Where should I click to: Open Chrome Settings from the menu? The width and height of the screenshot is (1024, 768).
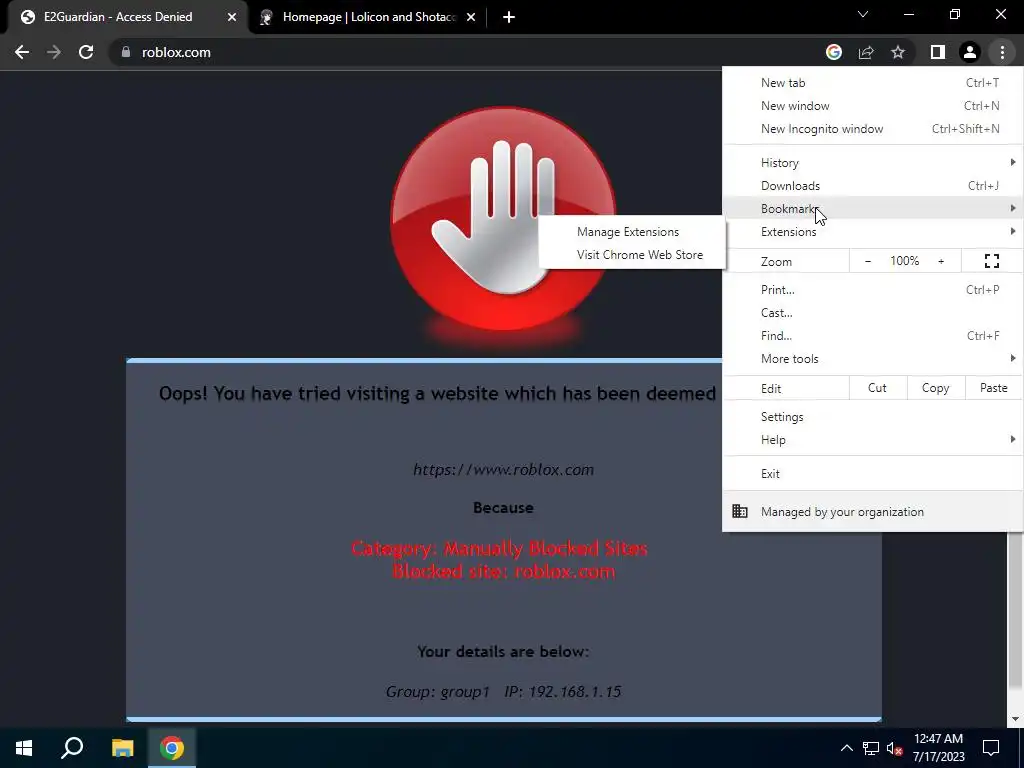tap(872, 417)
